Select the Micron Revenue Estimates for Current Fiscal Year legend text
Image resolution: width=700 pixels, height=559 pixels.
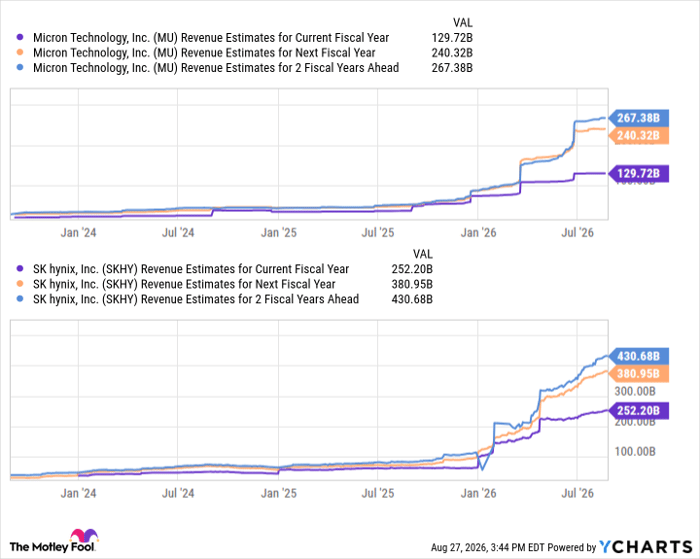[211, 38]
